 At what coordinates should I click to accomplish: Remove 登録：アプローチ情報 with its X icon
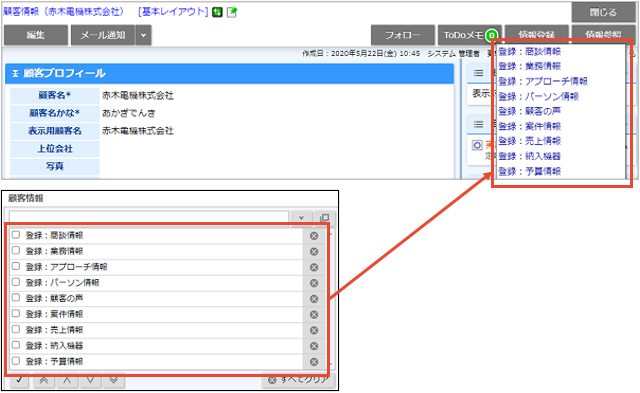pos(314,267)
